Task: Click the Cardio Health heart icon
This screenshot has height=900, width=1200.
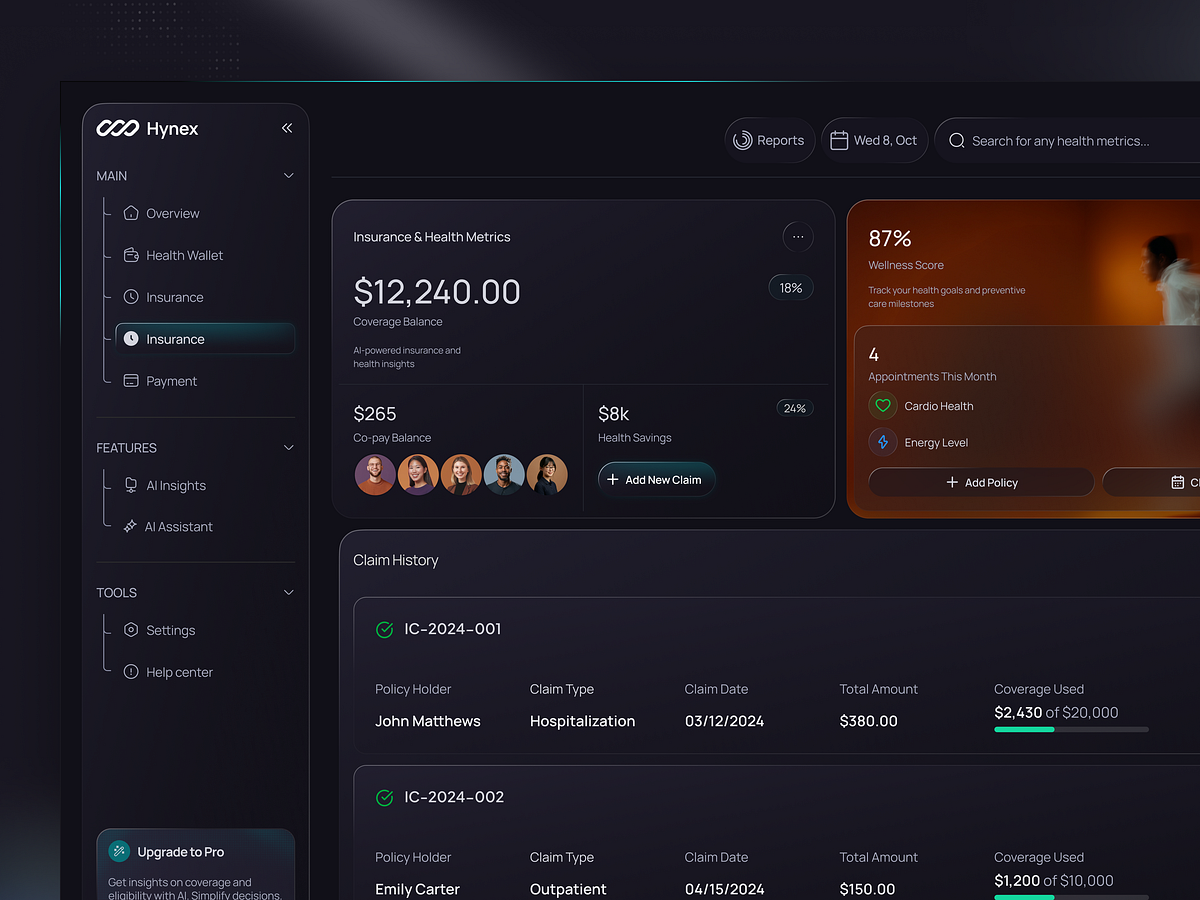Action: point(883,406)
